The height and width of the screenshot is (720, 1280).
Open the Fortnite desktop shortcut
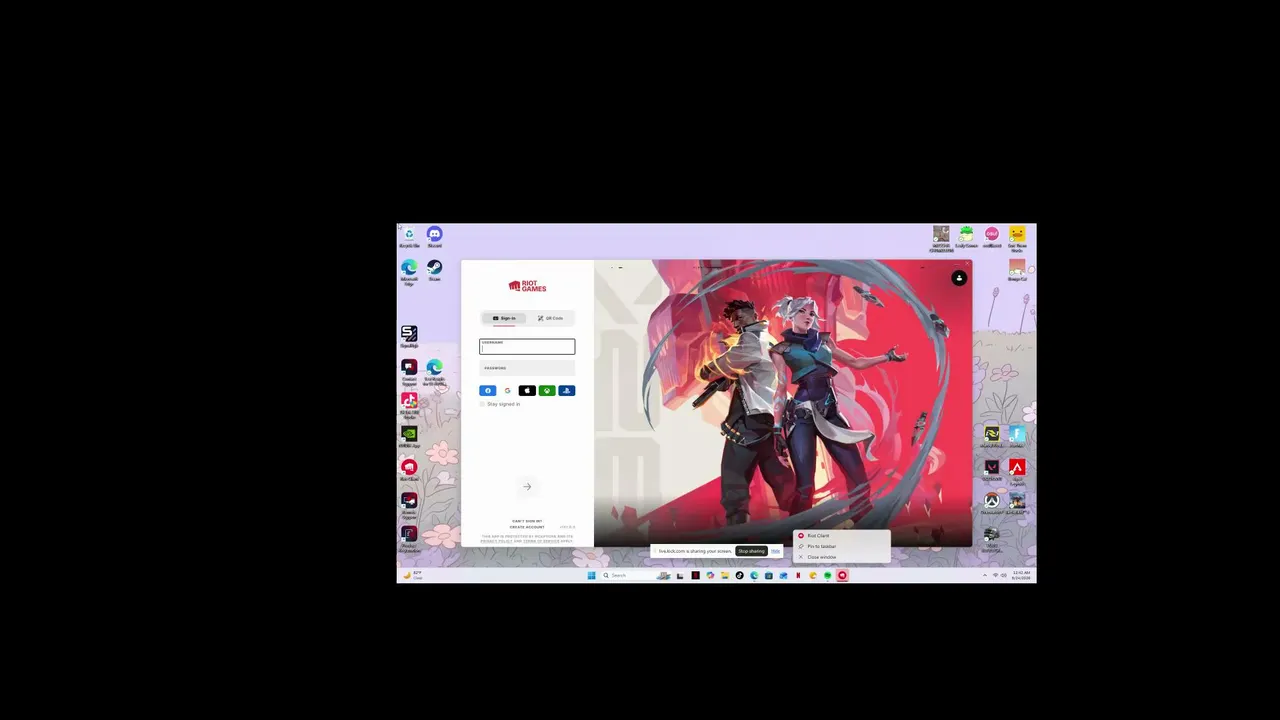pyautogui.click(x=1016, y=436)
